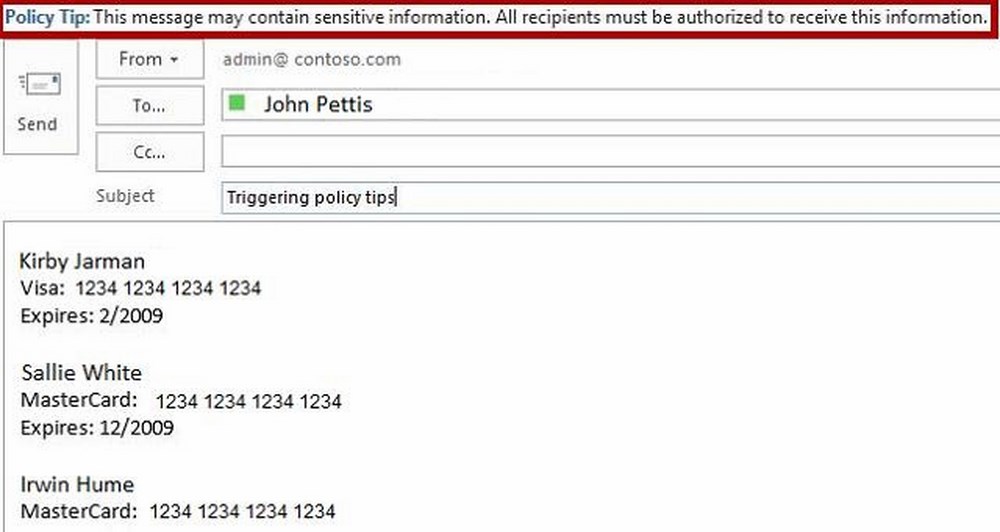Open address book via To button
Viewport: 1000px width, 532px height.
click(150, 105)
